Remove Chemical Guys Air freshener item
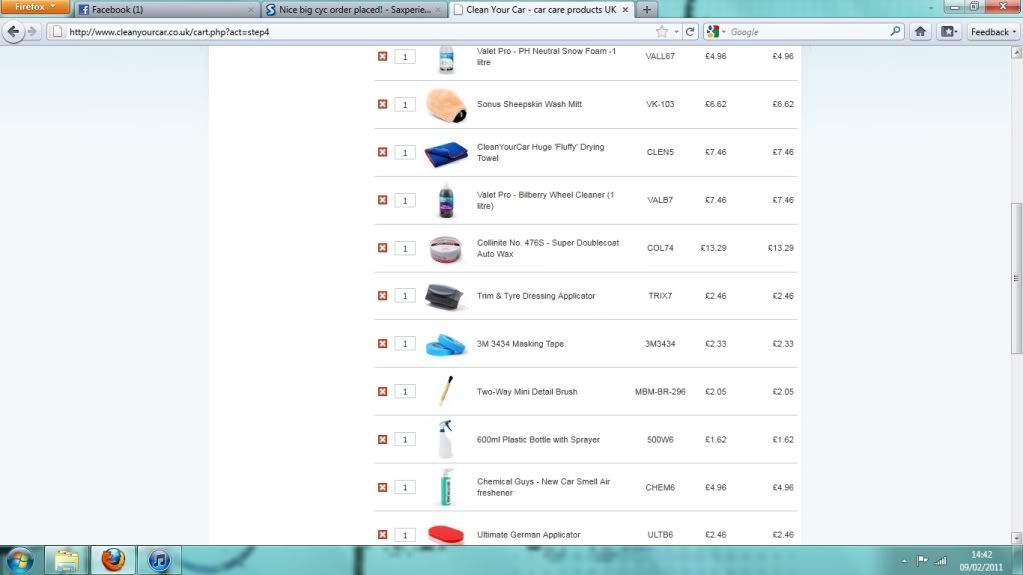Screen dimensions: 1023x575 [382, 488]
